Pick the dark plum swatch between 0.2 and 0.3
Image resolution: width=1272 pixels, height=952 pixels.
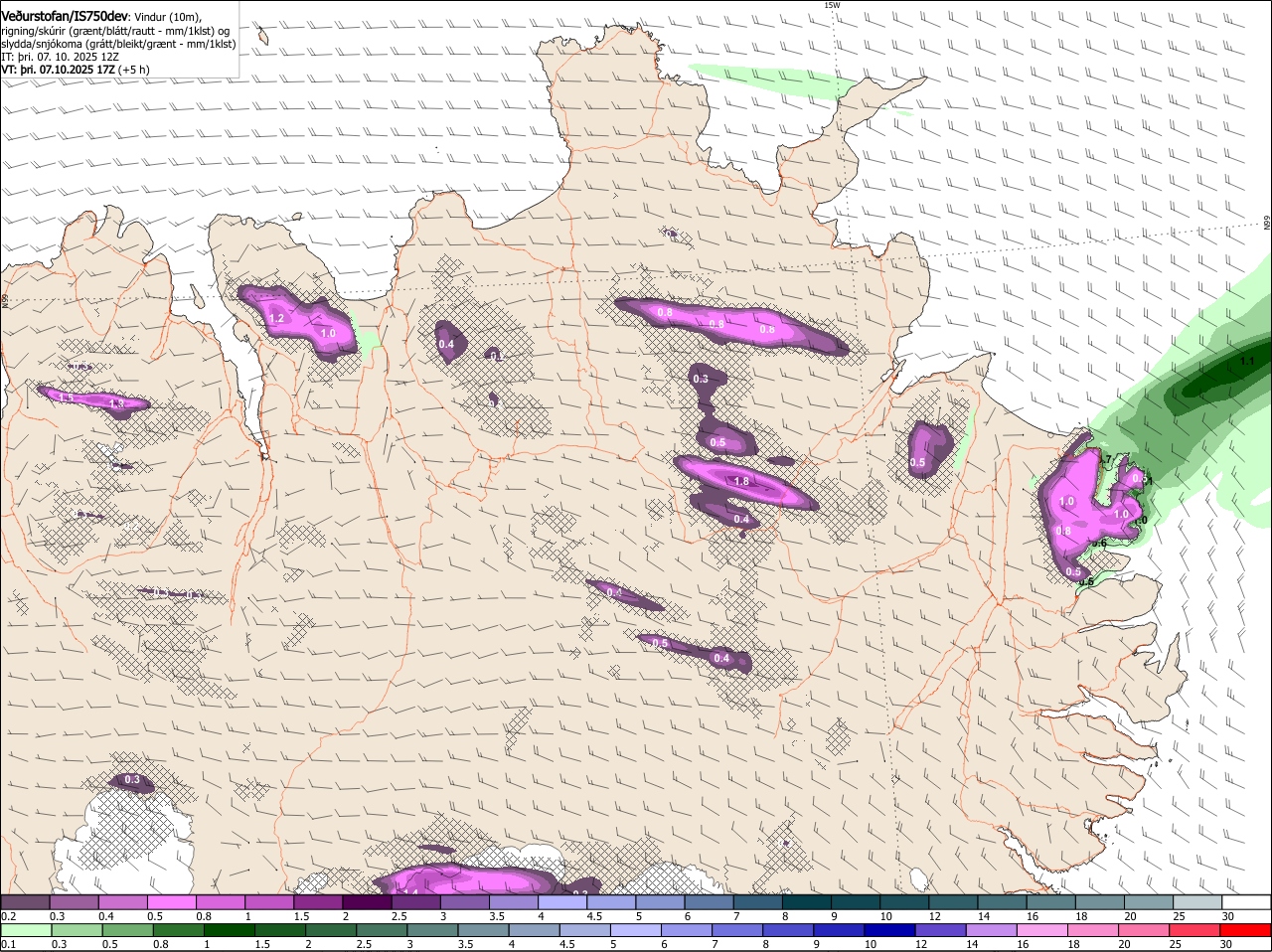coord(25,901)
